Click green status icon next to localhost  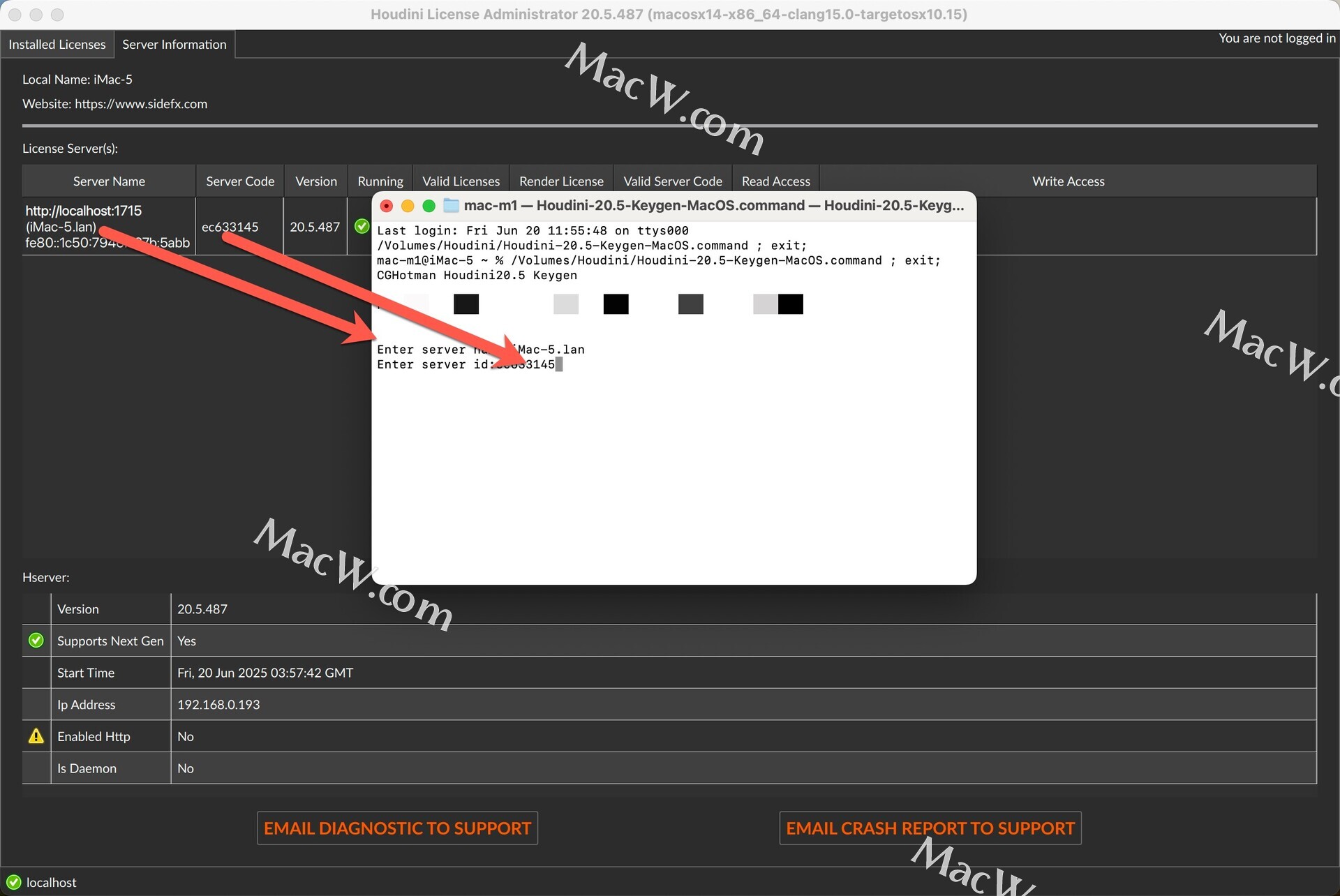point(13,882)
